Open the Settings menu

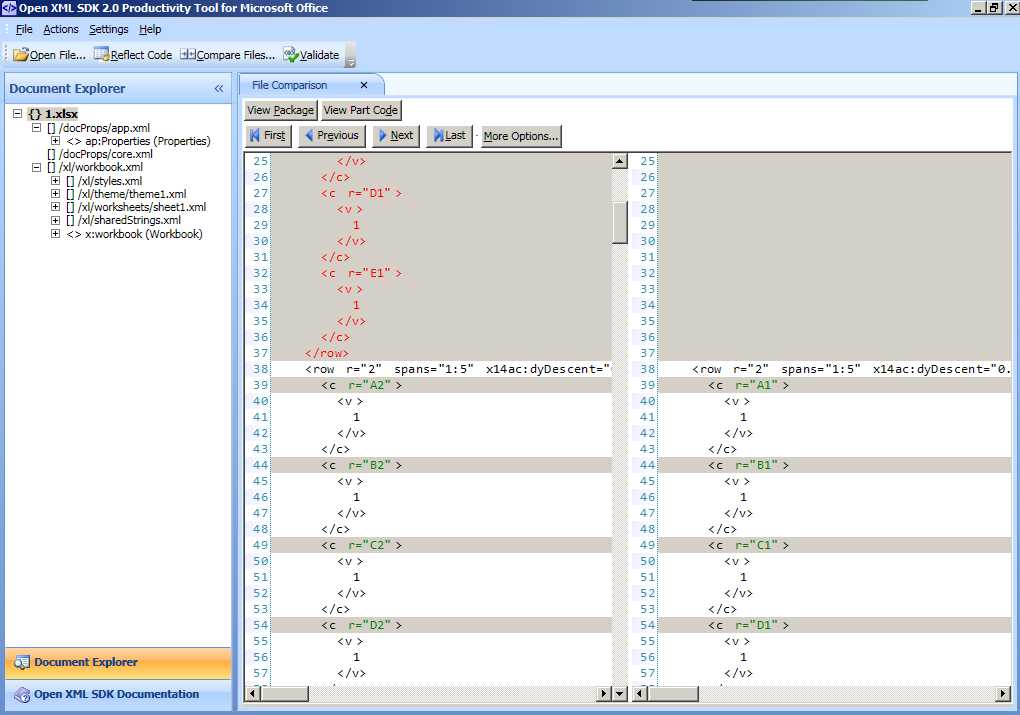[x=109, y=29]
